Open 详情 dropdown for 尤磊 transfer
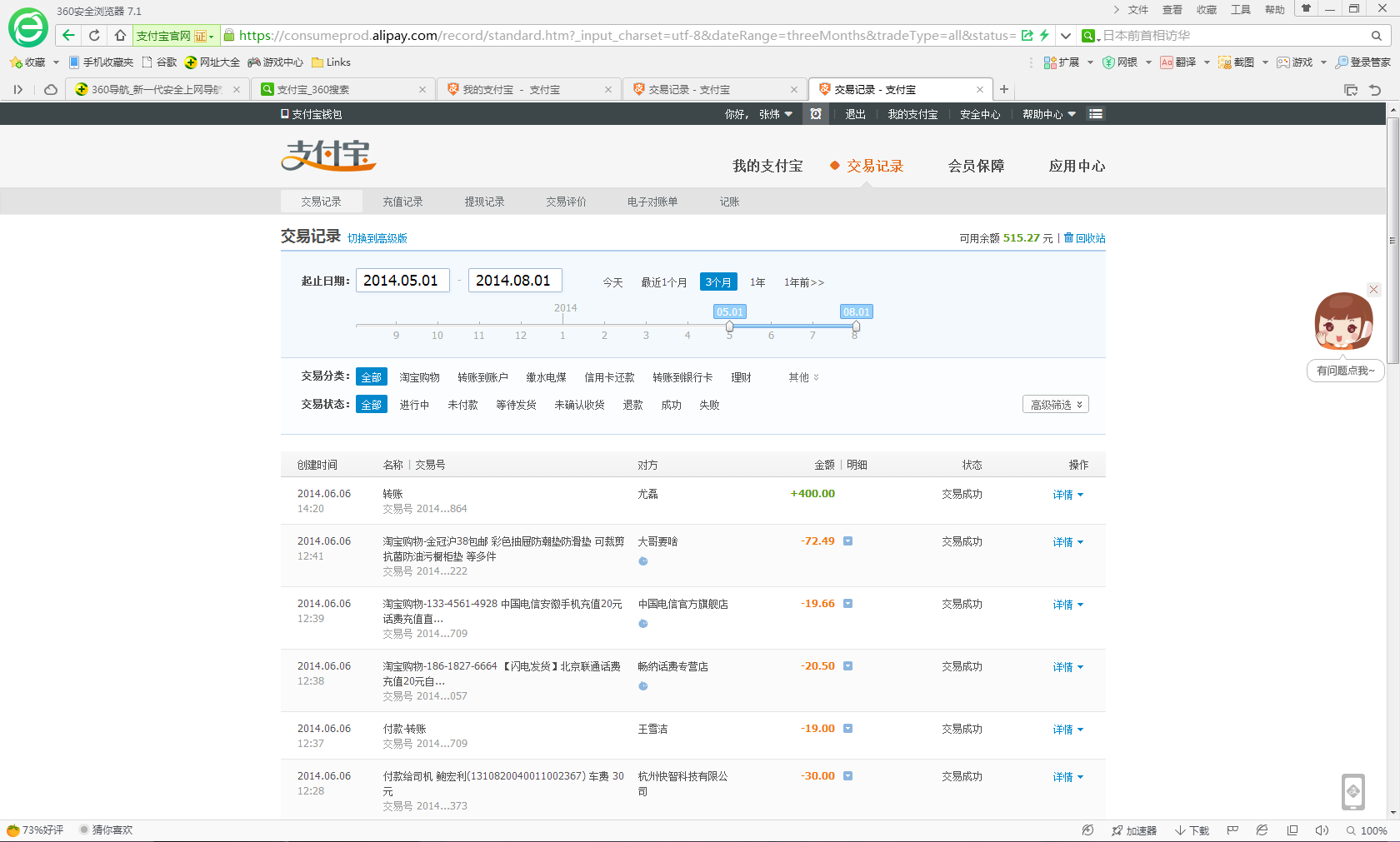Screen dimensions: 1400x842 (1067, 495)
